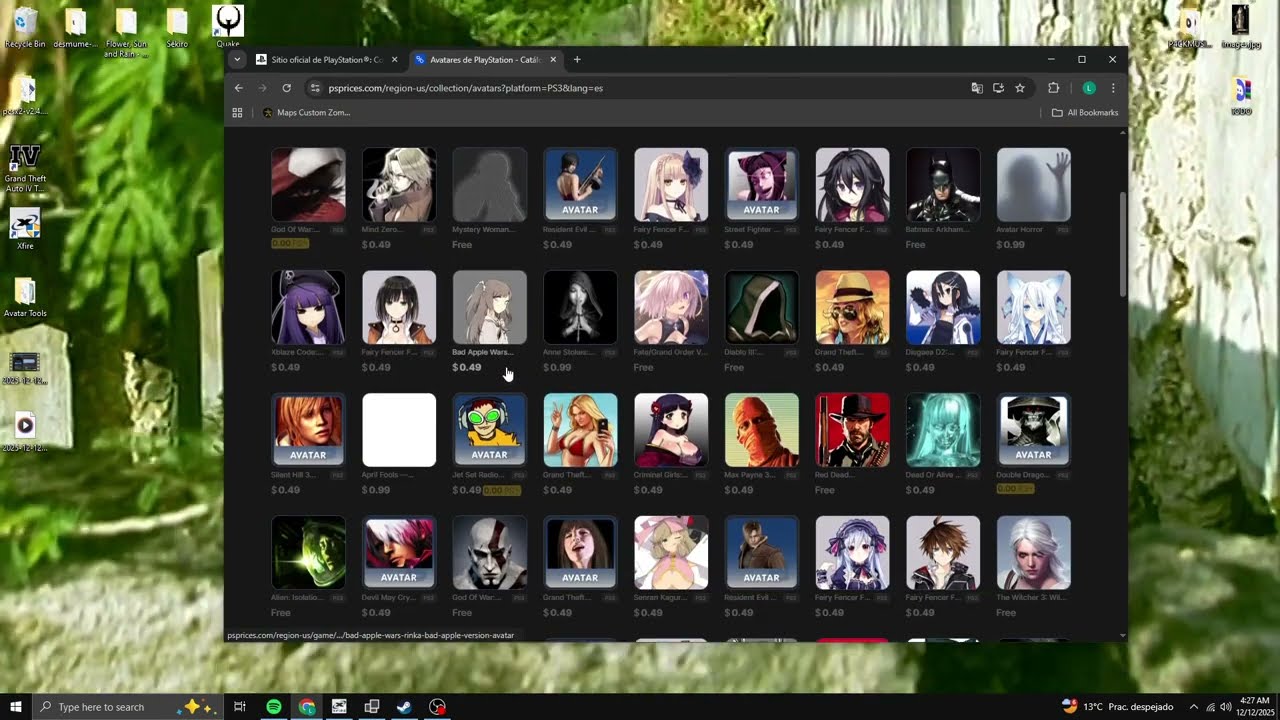Image resolution: width=1280 pixels, height=720 pixels.
Task: Open The Witcher 3 avatar thumbnail
Action: click(1034, 553)
